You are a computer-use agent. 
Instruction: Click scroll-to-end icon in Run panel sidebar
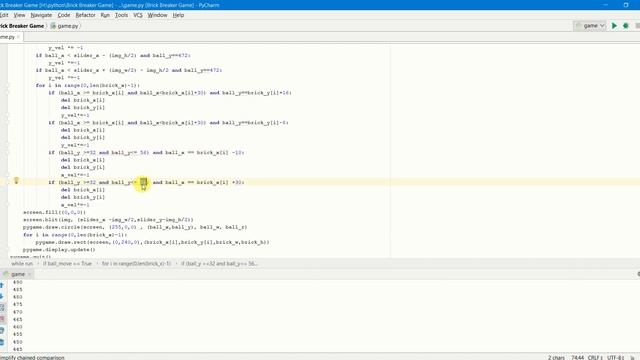[x=2, y=319]
